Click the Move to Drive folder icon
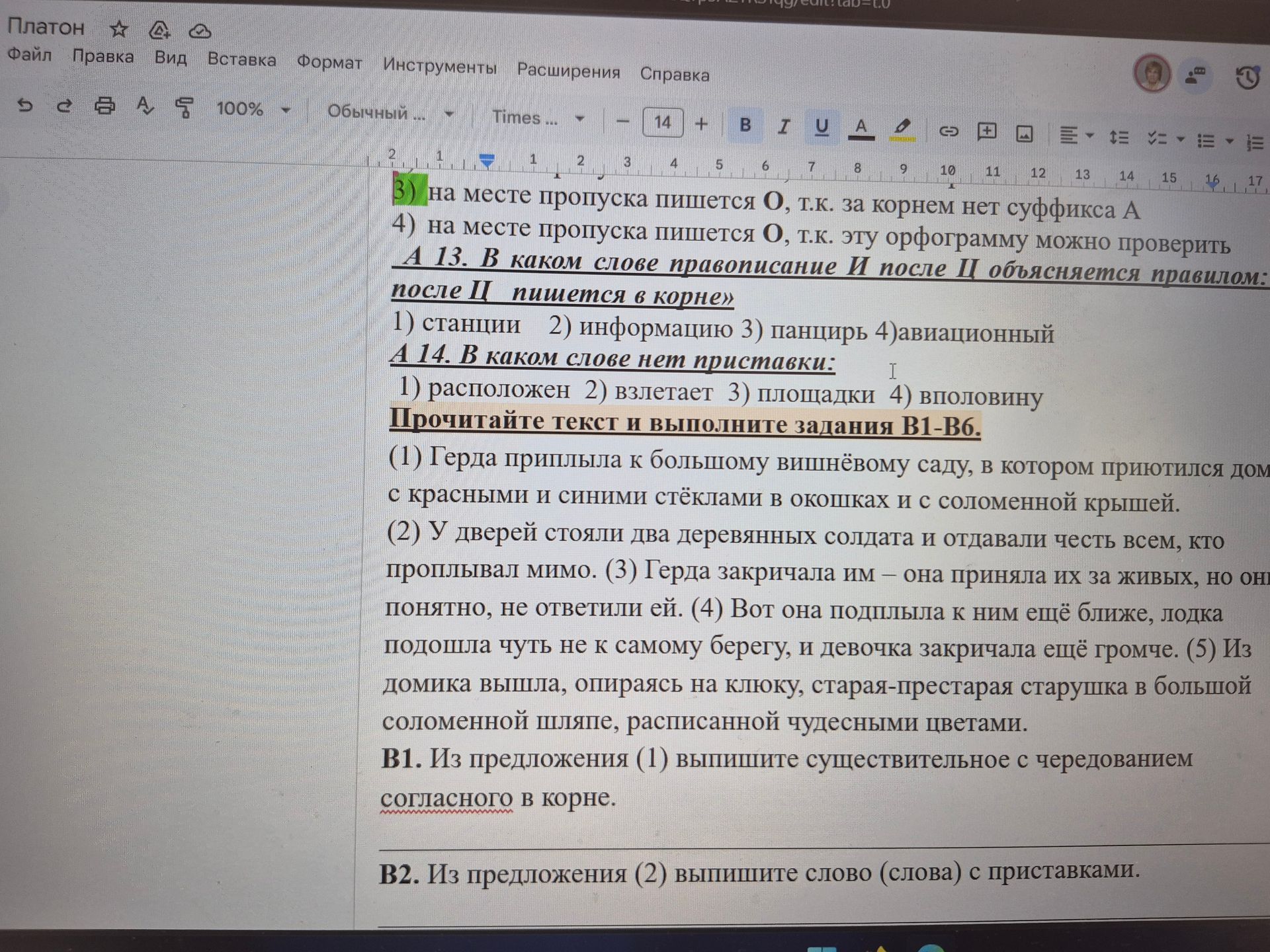 (159, 30)
